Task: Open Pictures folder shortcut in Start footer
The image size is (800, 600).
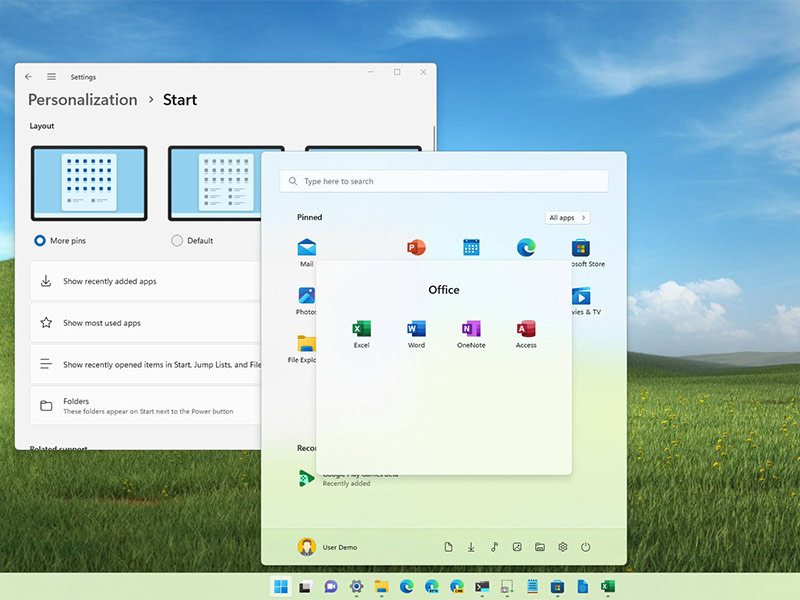Action: (x=517, y=547)
